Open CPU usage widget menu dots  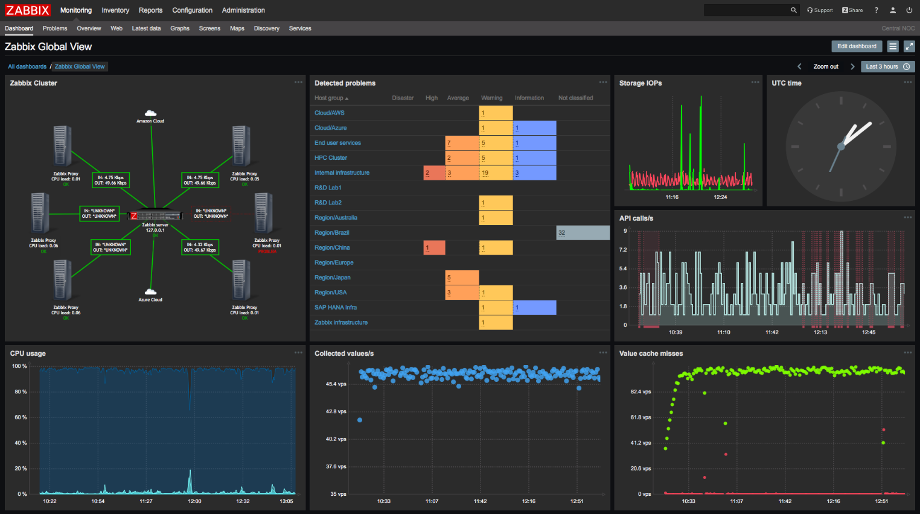point(298,353)
